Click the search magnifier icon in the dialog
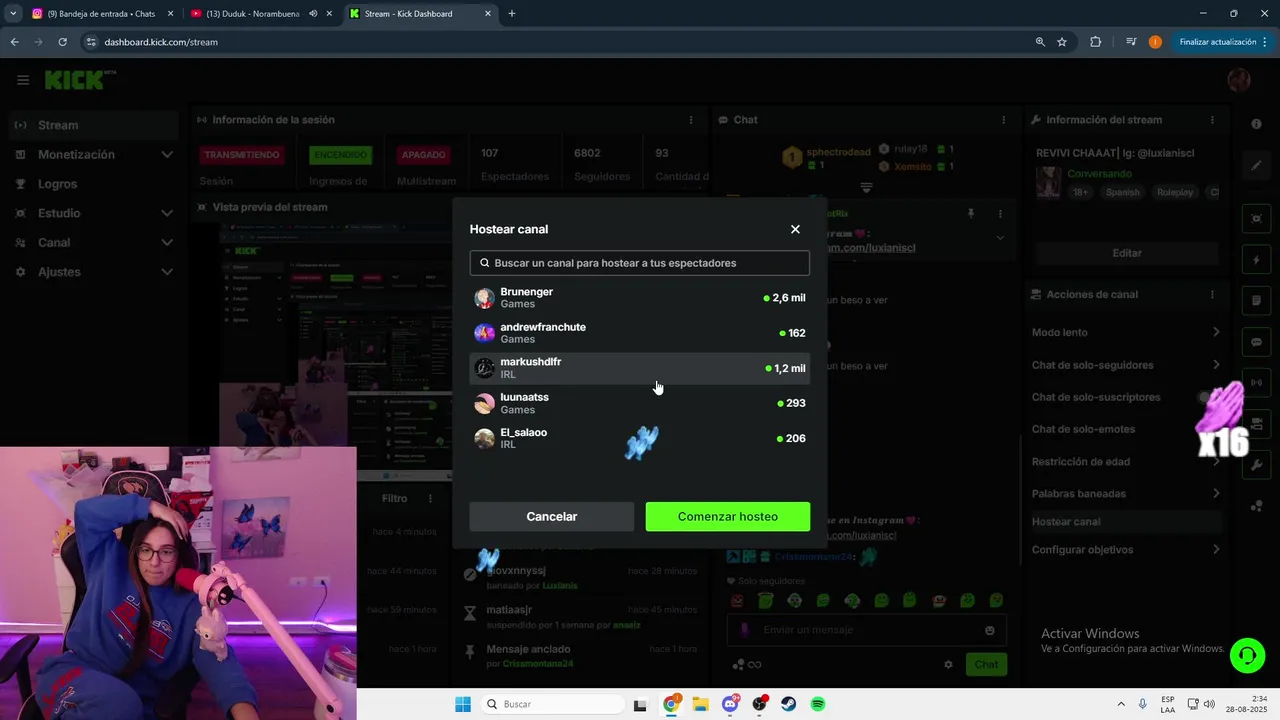This screenshot has width=1280, height=720. pyautogui.click(x=485, y=263)
